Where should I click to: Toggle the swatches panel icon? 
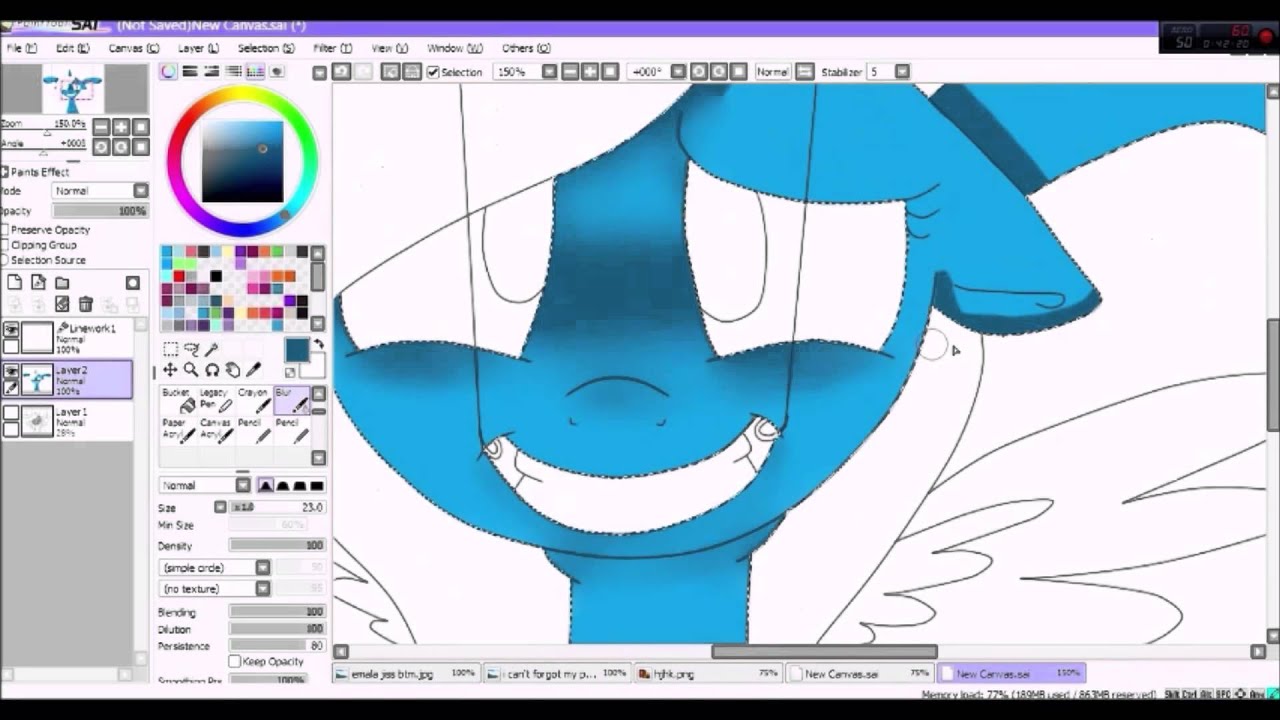click(255, 72)
